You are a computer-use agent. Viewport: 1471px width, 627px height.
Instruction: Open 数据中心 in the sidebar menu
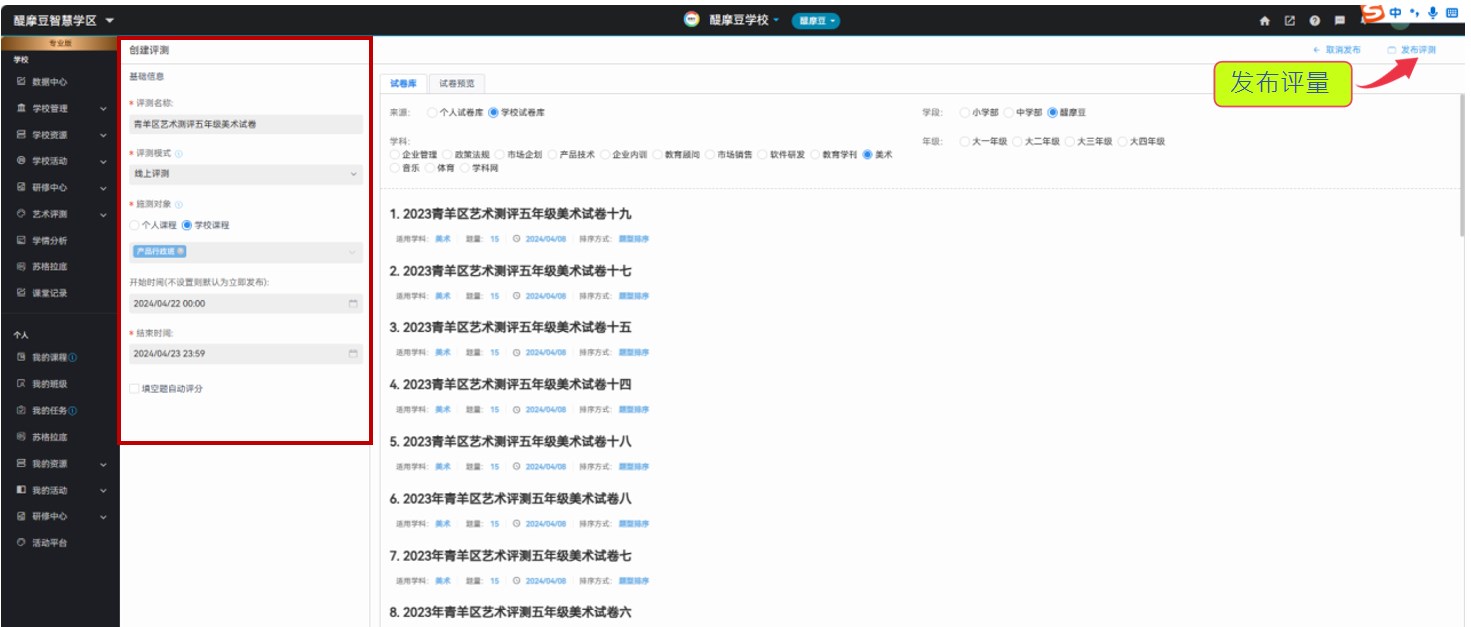click(x=49, y=82)
